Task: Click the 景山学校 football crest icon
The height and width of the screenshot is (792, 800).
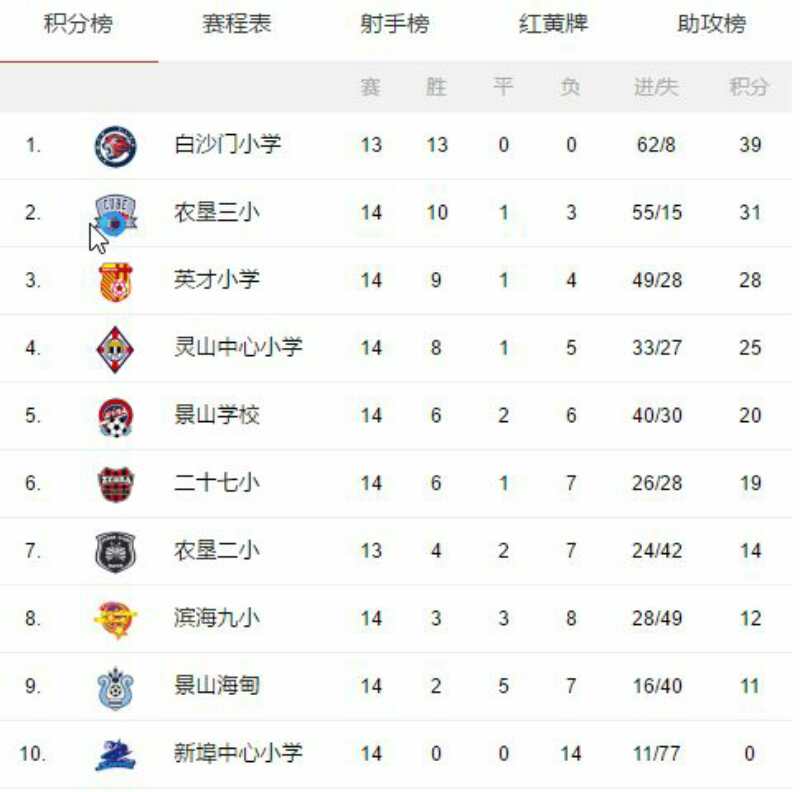Action: pyautogui.click(x=116, y=418)
